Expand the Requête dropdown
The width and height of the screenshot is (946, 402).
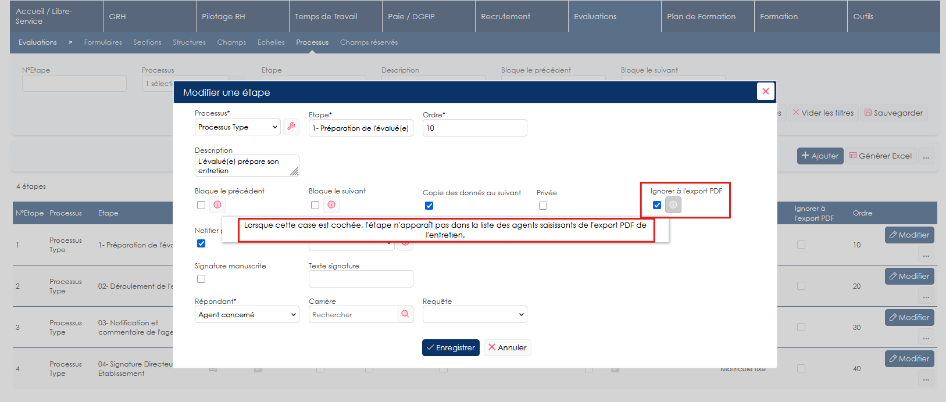(475, 314)
